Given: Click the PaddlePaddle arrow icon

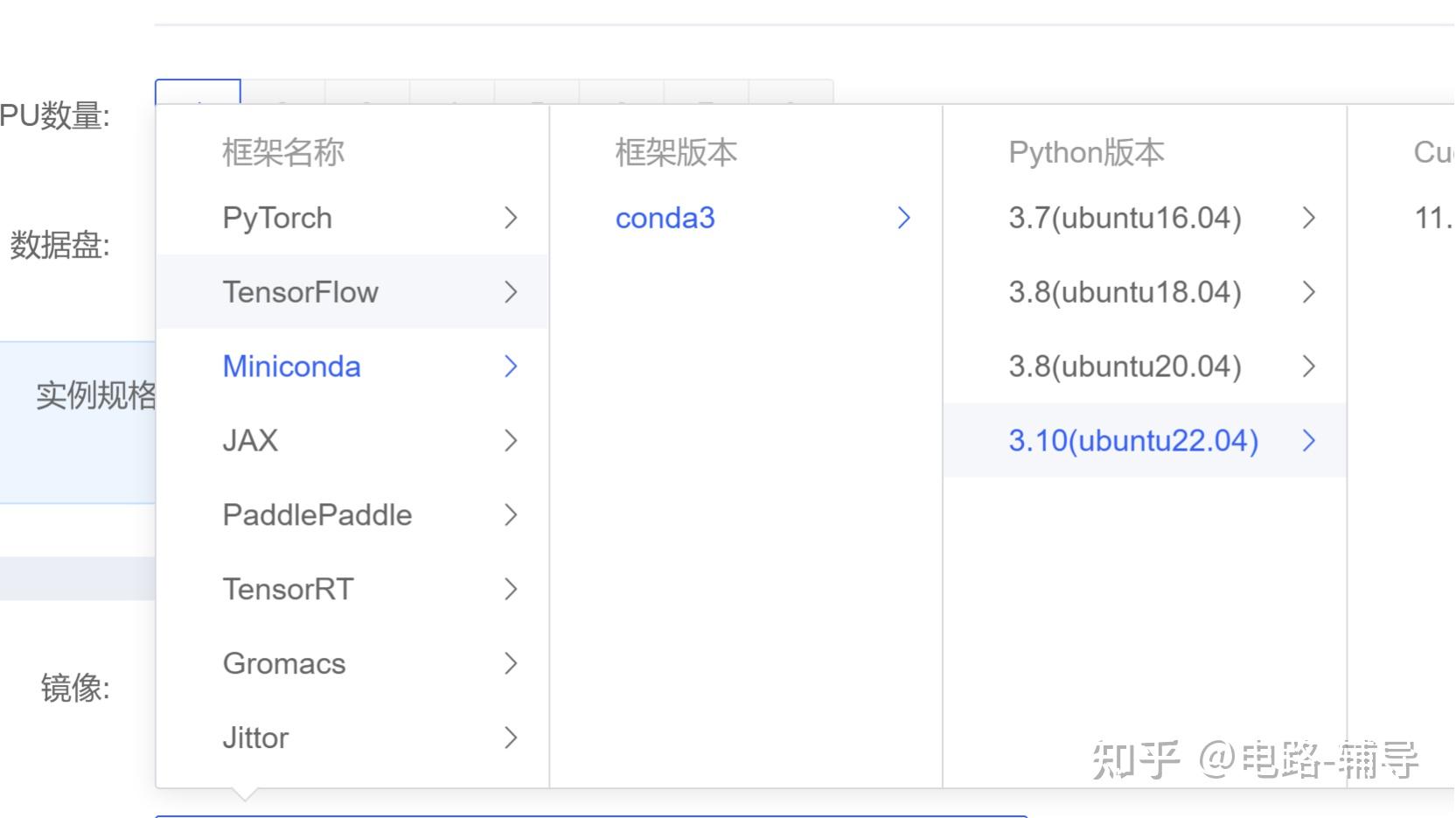Looking at the screenshot, I should coord(512,515).
